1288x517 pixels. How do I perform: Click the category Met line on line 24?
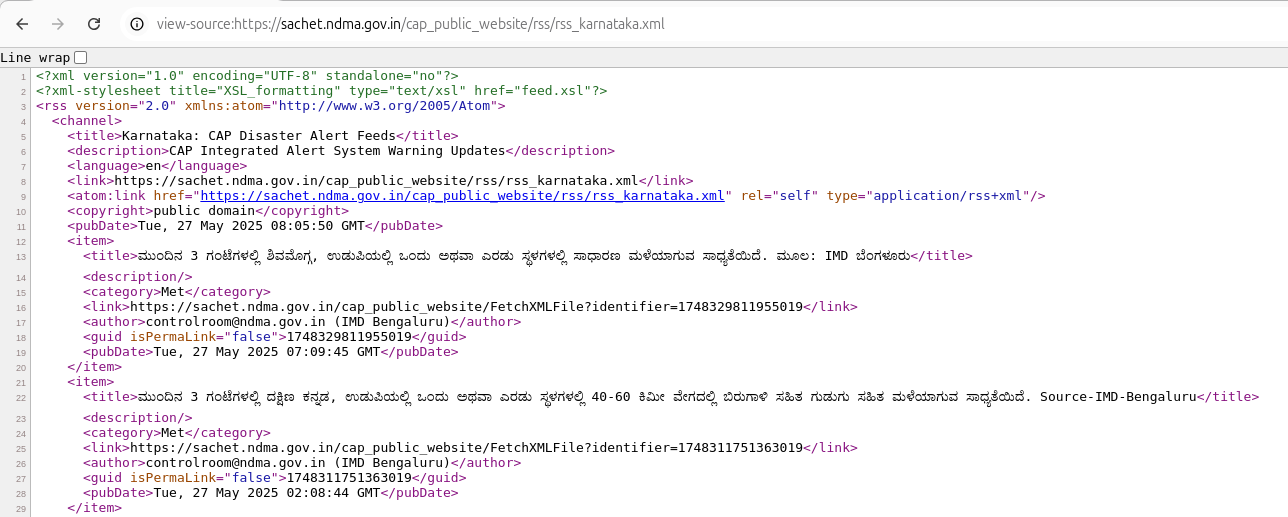[177, 433]
